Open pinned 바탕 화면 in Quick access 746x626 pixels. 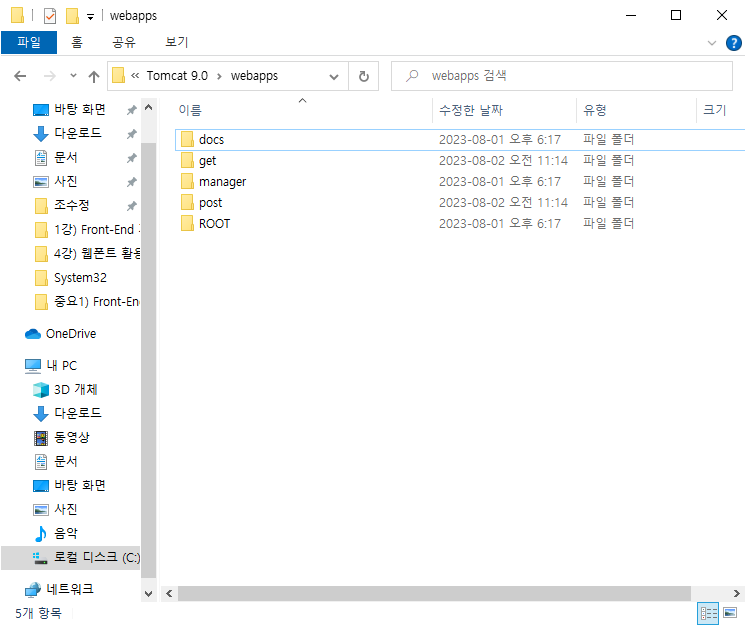[79, 109]
